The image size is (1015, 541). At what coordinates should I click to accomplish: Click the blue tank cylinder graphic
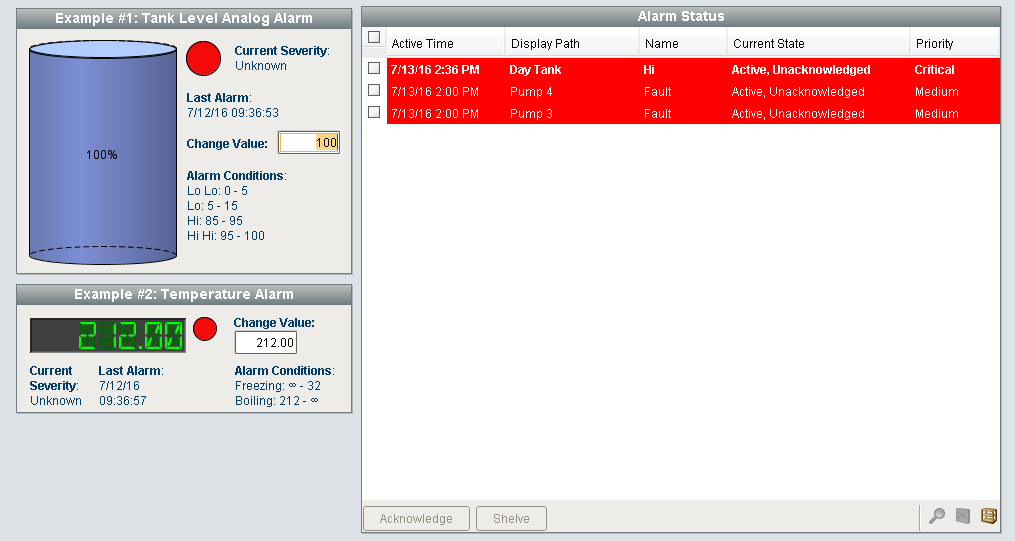coord(102,153)
